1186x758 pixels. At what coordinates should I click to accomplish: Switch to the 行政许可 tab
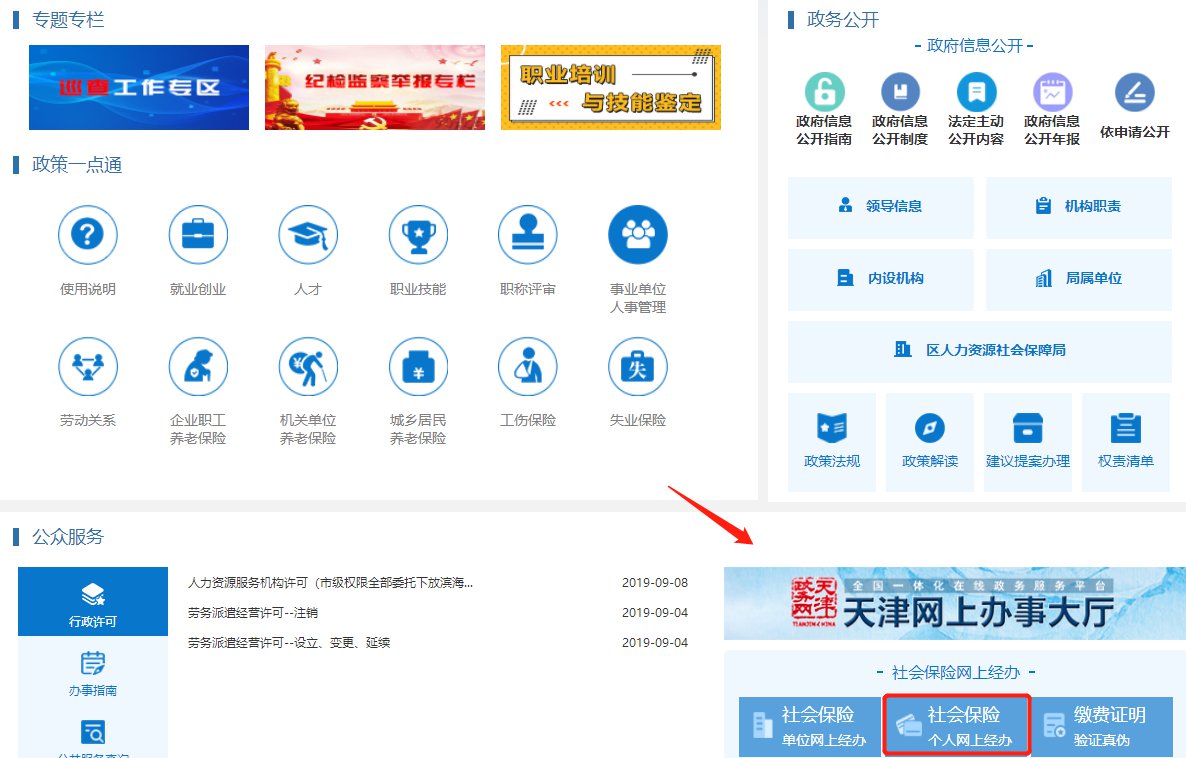tap(93, 603)
